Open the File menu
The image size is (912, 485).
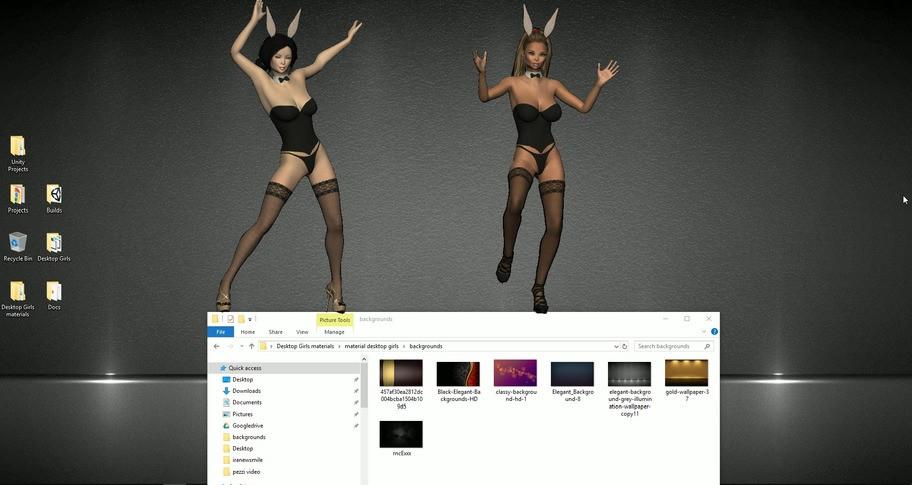(220, 331)
